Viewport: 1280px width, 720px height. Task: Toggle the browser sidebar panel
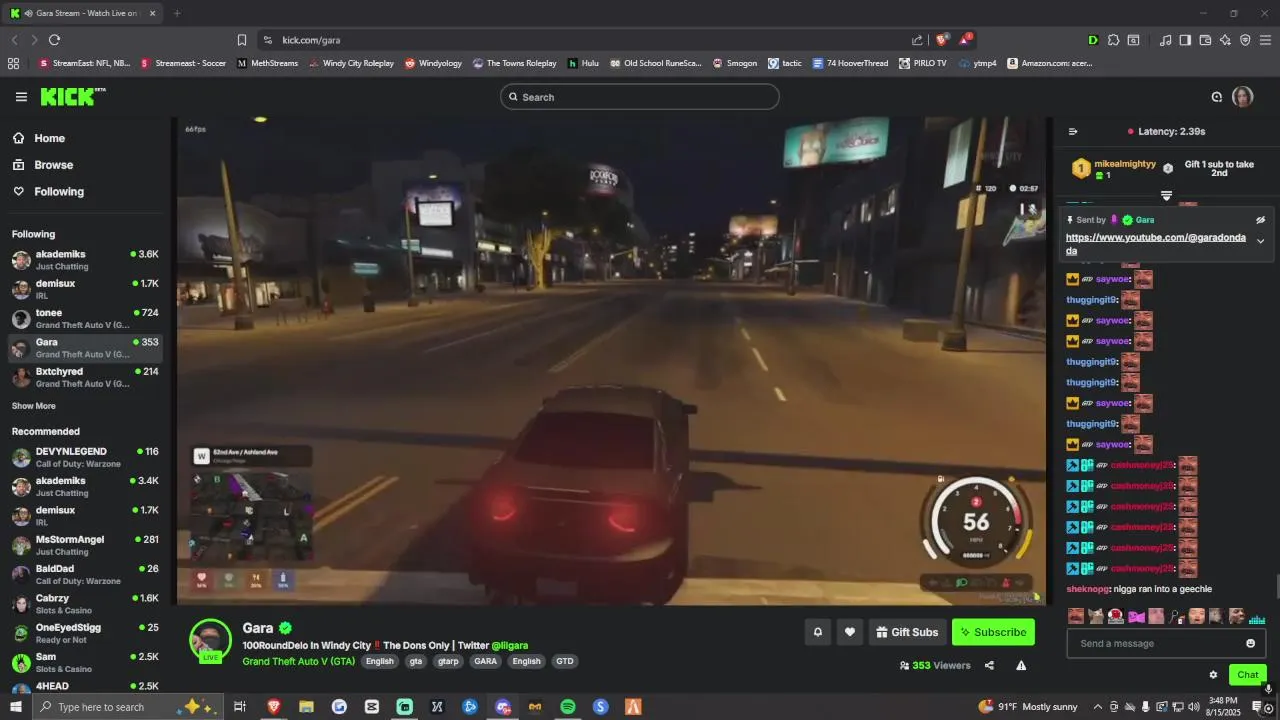[x=1185, y=40]
